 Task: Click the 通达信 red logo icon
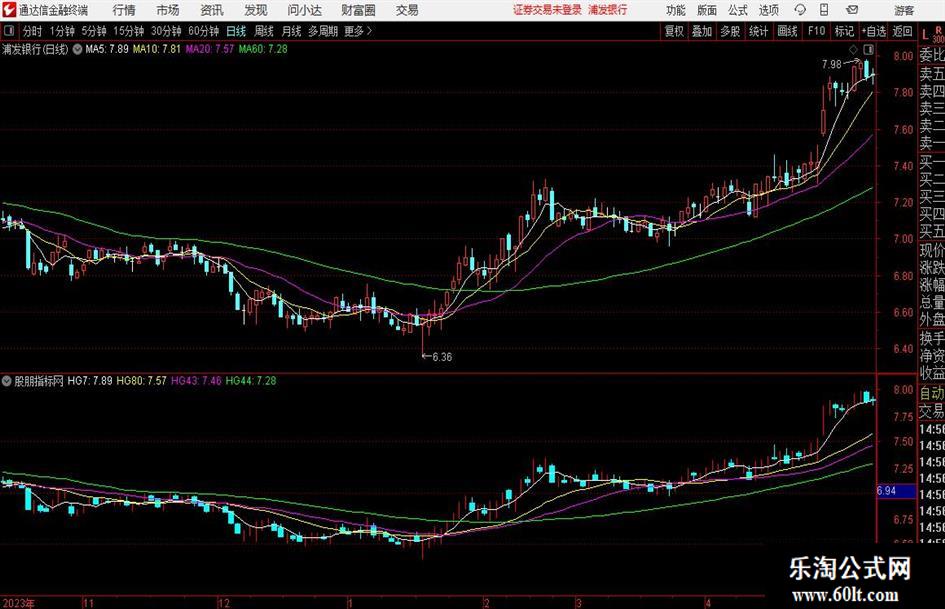(9, 10)
